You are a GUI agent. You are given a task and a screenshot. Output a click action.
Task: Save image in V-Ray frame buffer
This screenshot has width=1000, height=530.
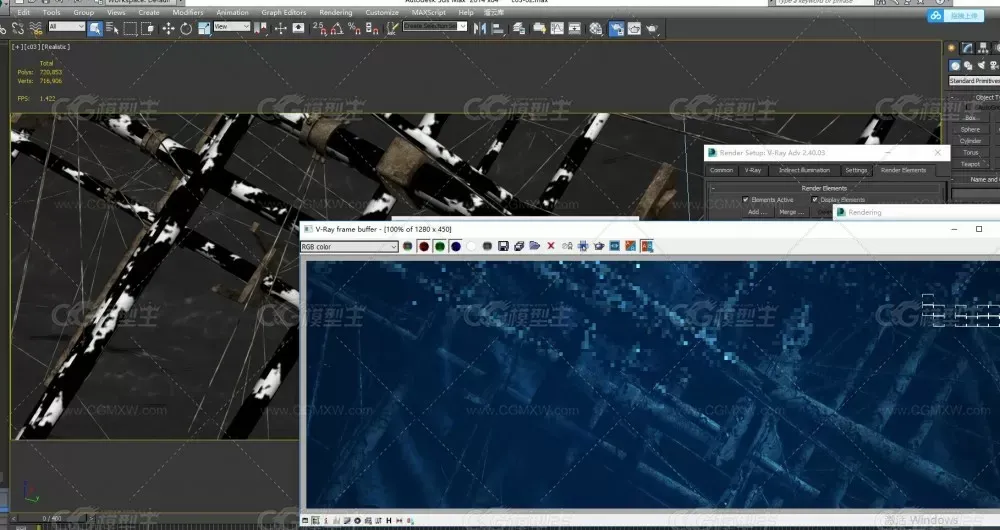[x=503, y=246]
